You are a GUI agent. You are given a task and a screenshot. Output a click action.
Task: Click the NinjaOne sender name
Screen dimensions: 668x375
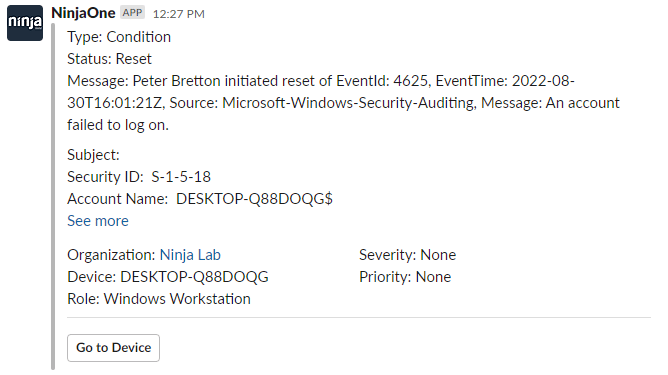(83, 13)
